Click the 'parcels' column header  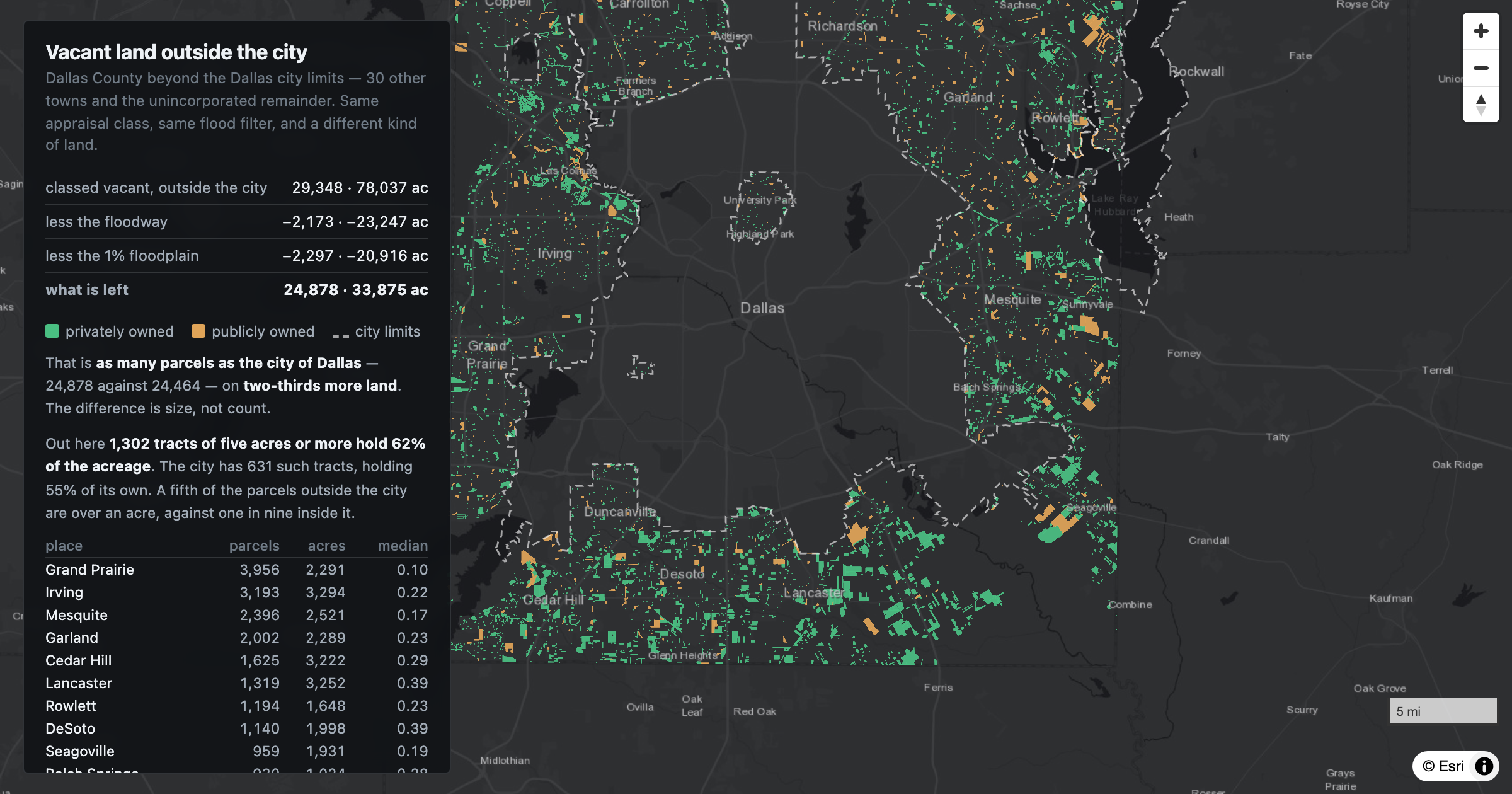(255, 546)
